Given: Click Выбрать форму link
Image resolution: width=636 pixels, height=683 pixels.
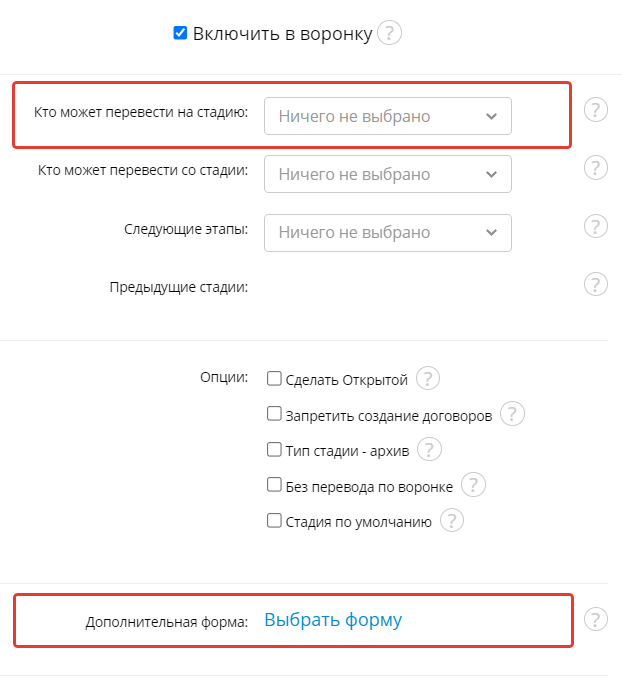Looking at the screenshot, I should click(333, 620).
